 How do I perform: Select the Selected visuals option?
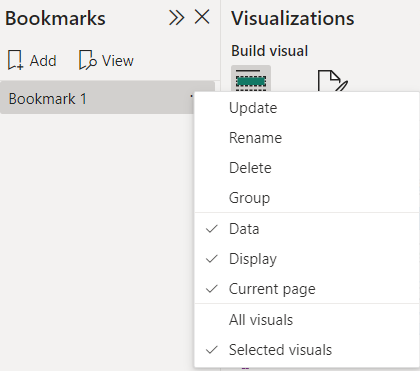coord(307,350)
